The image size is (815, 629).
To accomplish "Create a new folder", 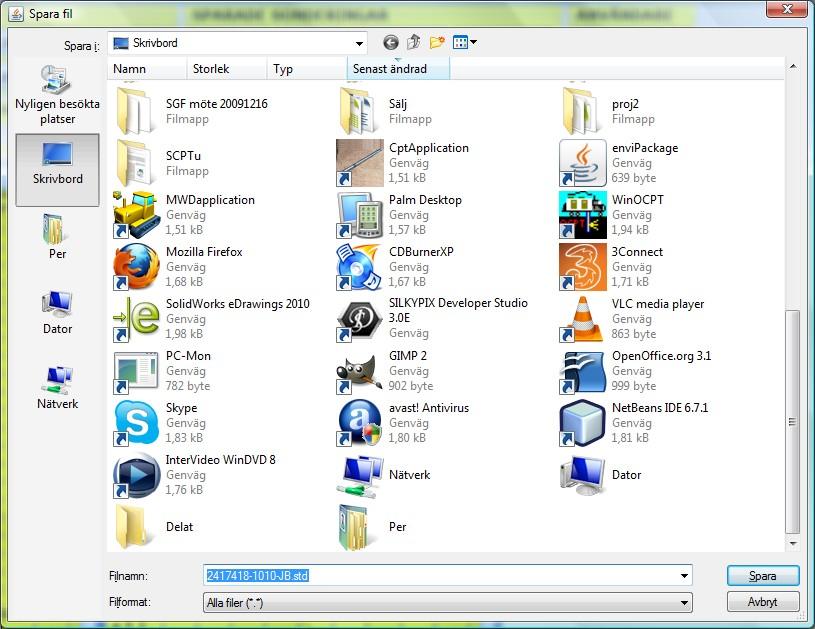I will pyautogui.click(x=437, y=42).
